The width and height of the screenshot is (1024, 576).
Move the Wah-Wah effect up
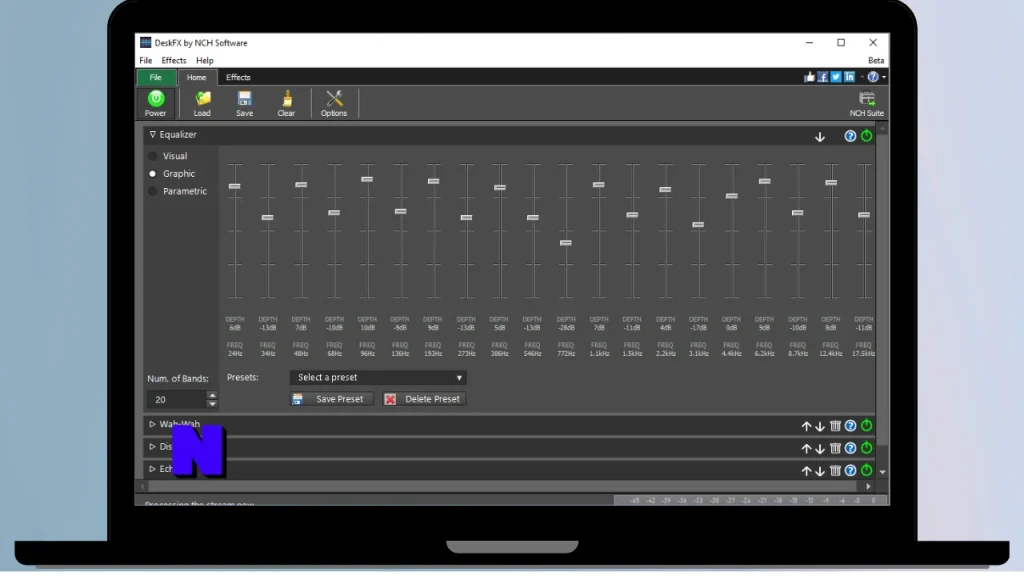pos(807,426)
